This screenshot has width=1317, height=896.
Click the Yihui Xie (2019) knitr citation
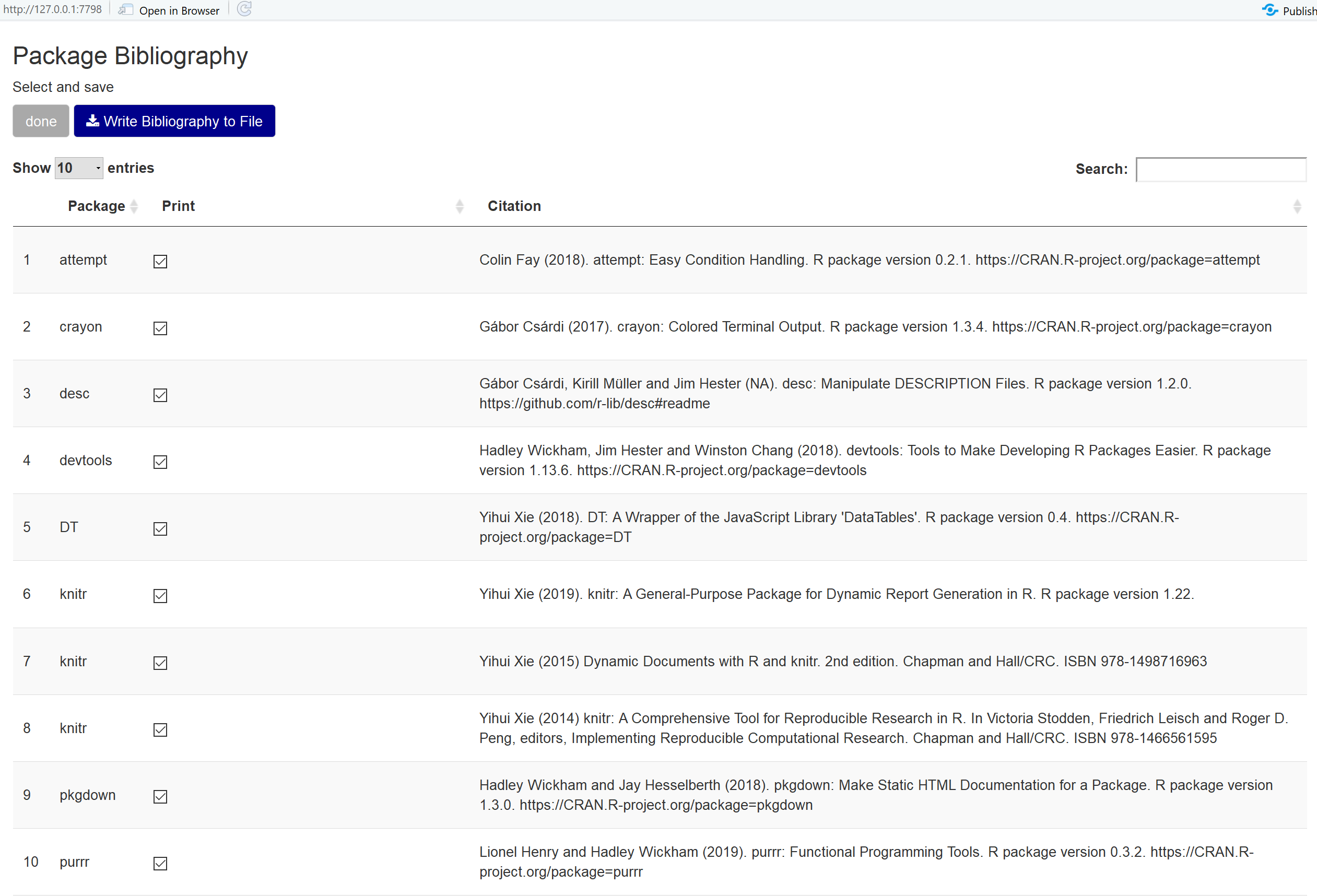837,594
